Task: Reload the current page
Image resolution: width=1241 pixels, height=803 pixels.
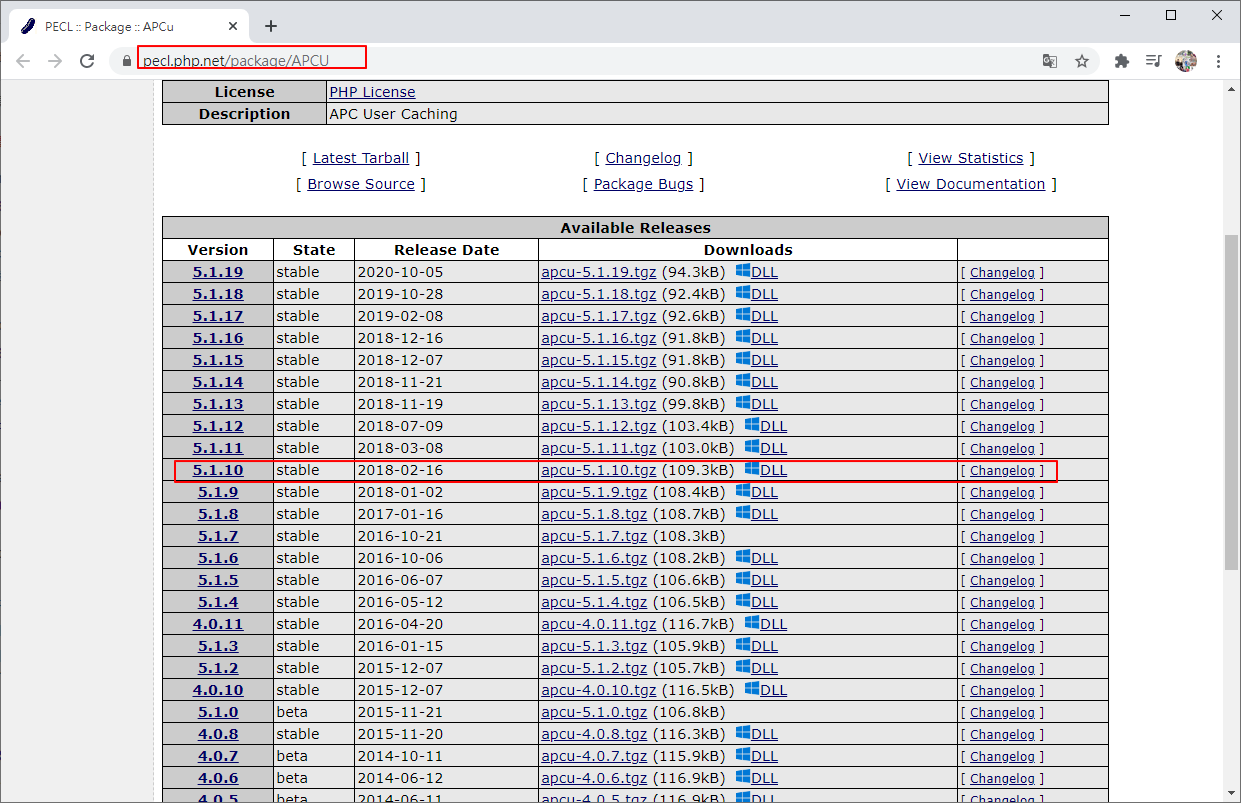Action: (87, 61)
